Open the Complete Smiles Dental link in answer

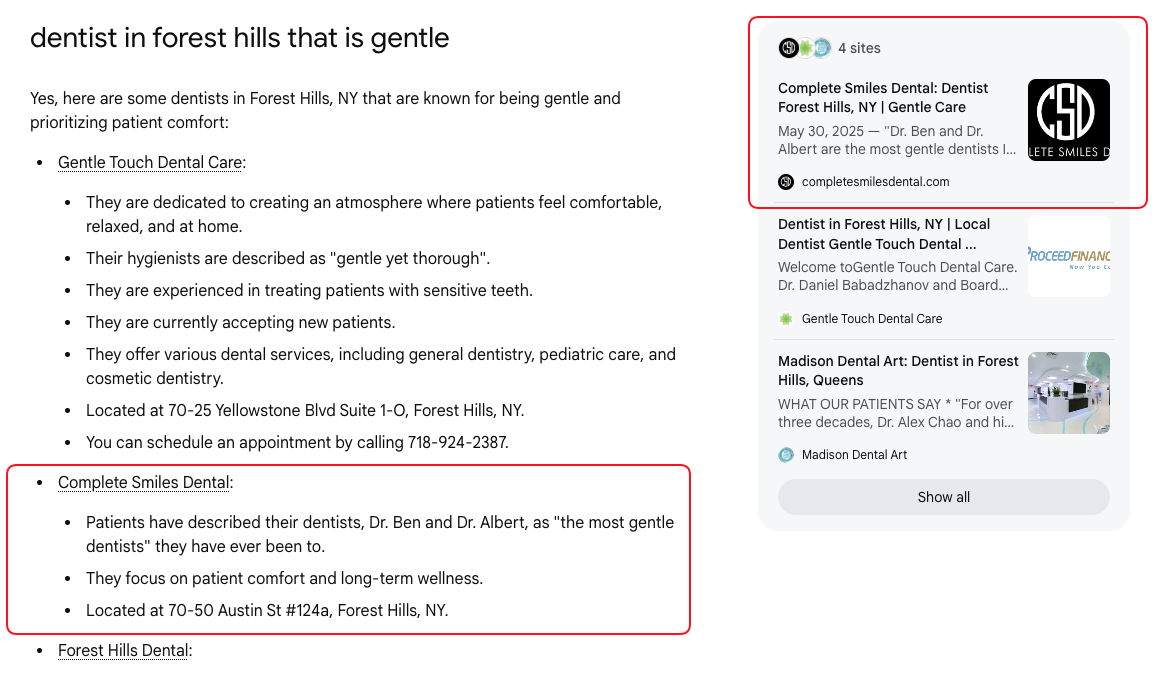(144, 483)
